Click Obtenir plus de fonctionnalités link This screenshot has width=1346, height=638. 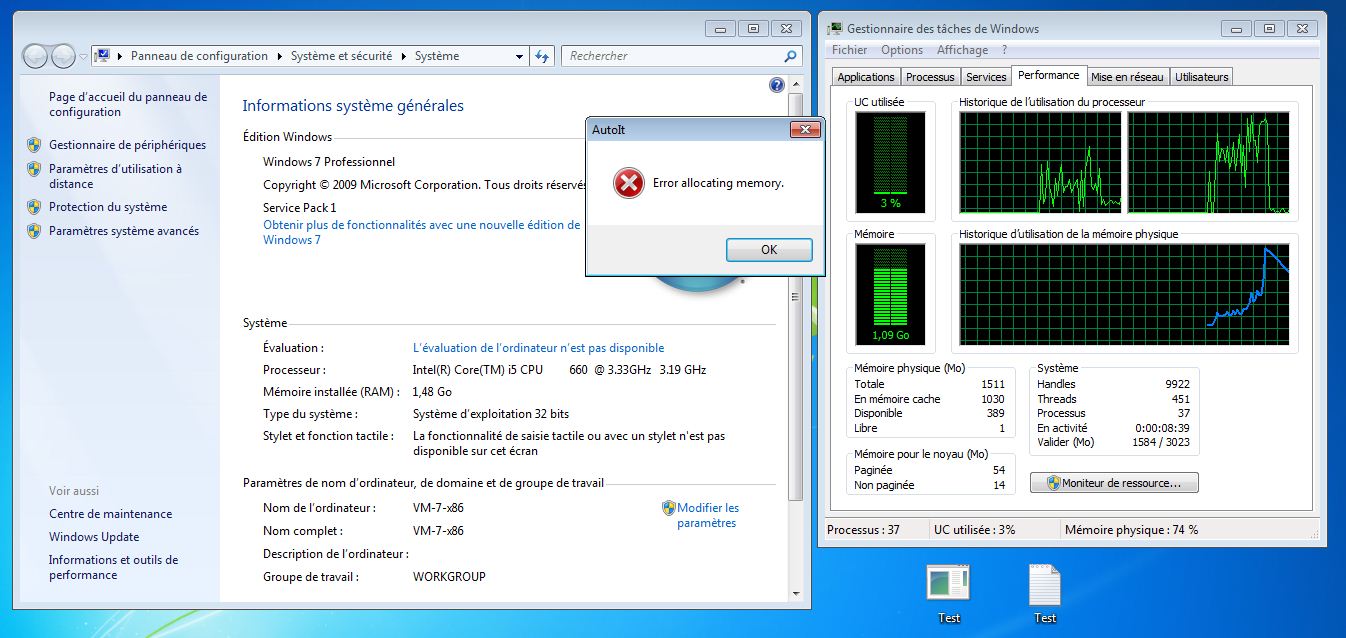click(421, 232)
